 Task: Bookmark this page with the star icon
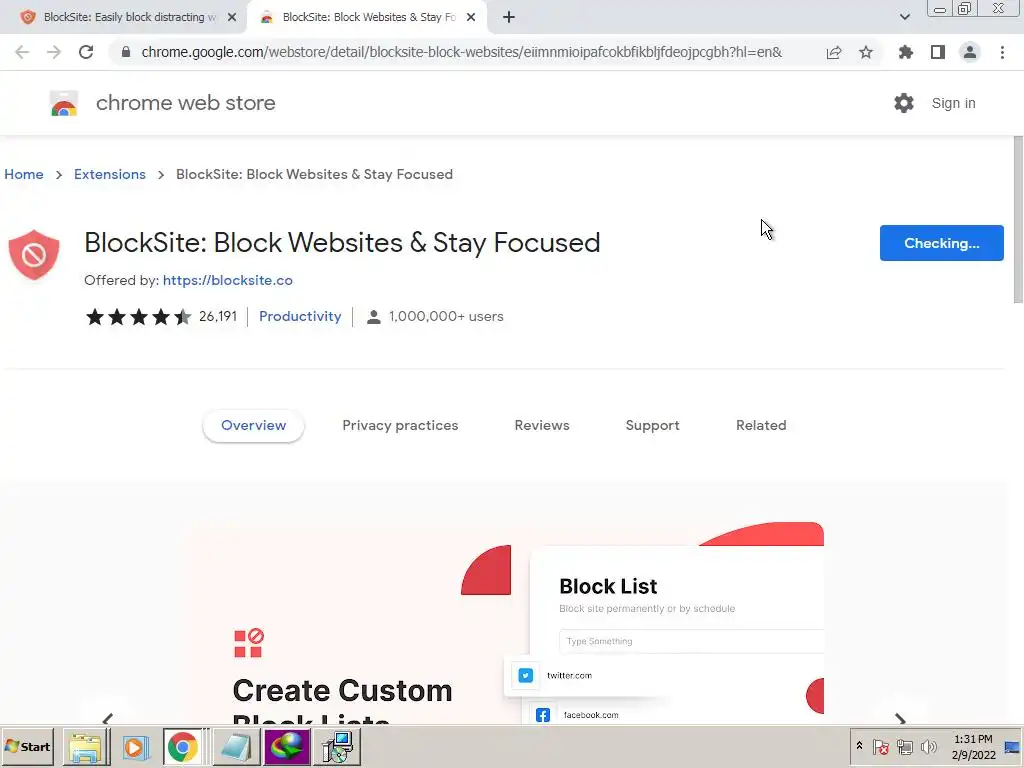[x=866, y=52]
